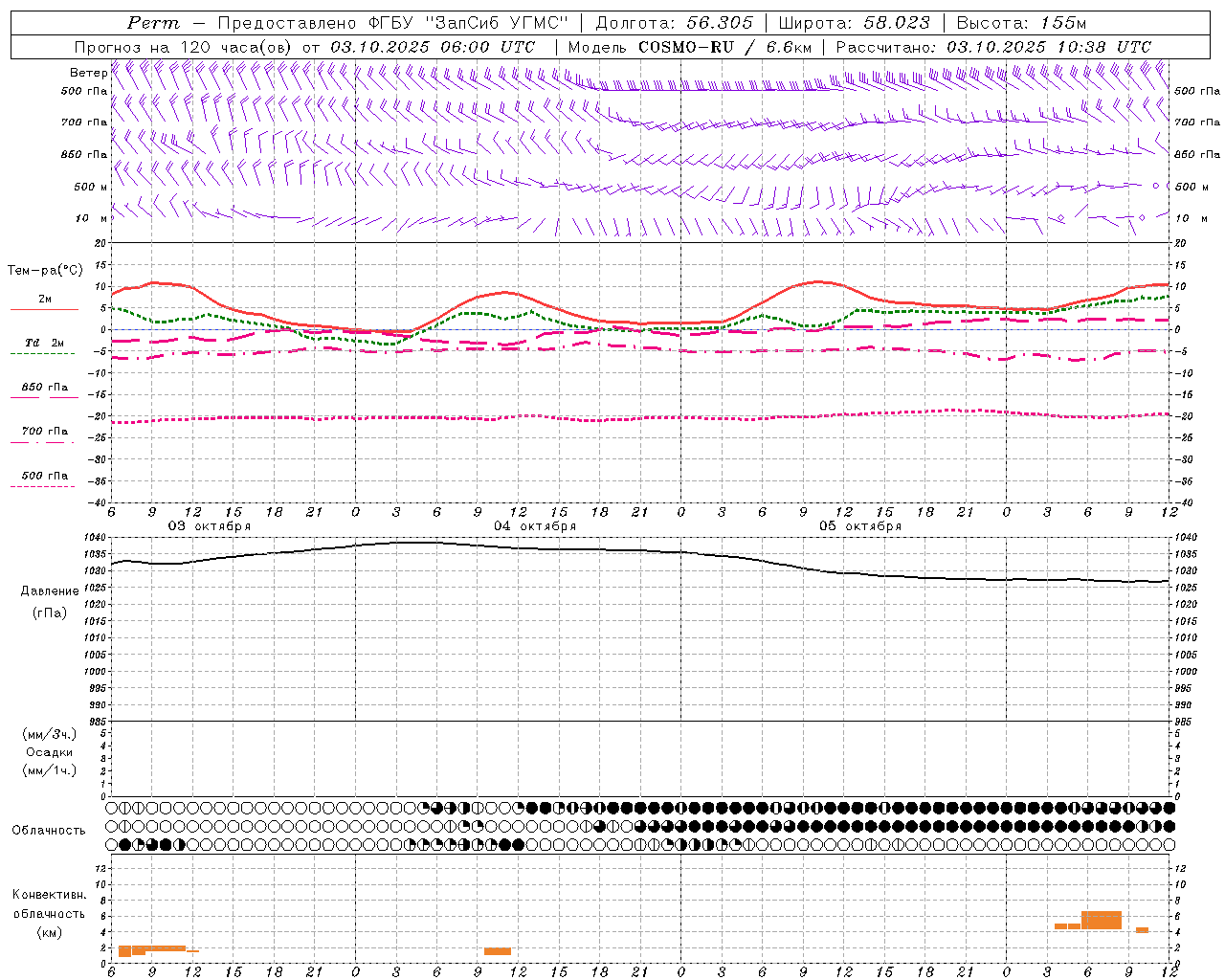1225x980 pixels.
Task: Click the "700 гПа" temperature legend label
Action: (45, 432)
